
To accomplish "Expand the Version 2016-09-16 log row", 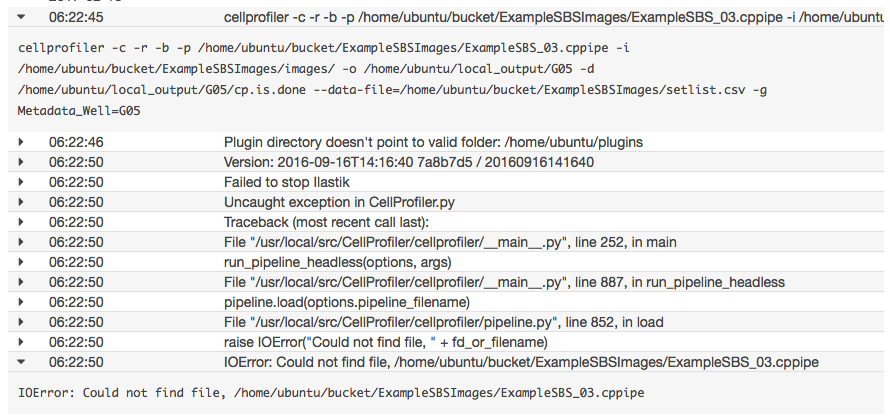I will (x=20, y=162).
